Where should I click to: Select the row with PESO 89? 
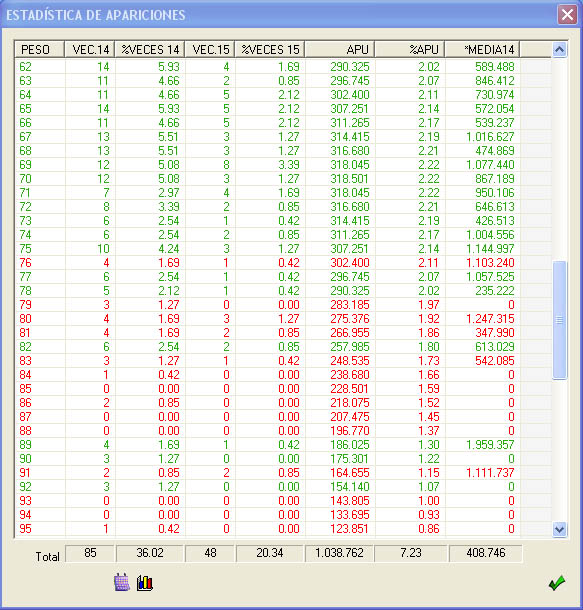click(283, 445)
